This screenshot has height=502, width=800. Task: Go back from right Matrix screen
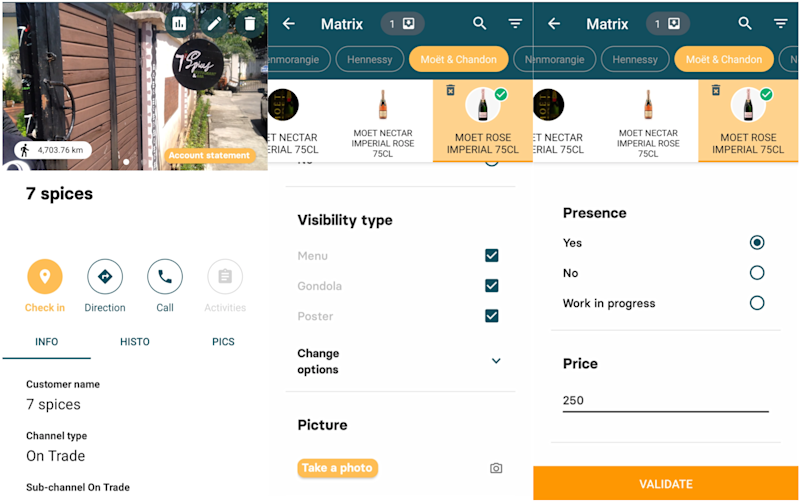(x=555, y=23)
